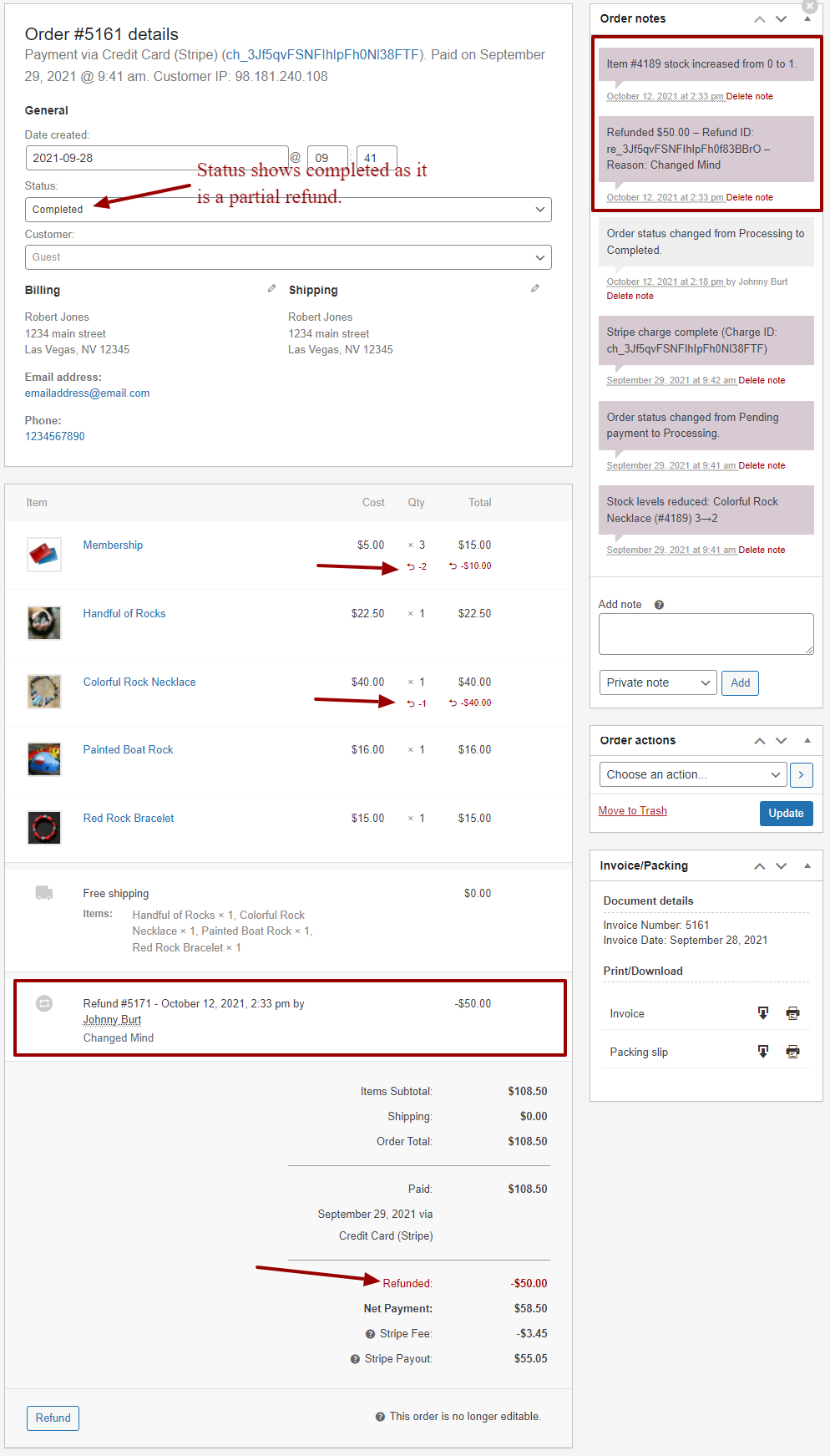830x1456 pixels.
Task: Open the Membership product link
Action: pos(113,545)
